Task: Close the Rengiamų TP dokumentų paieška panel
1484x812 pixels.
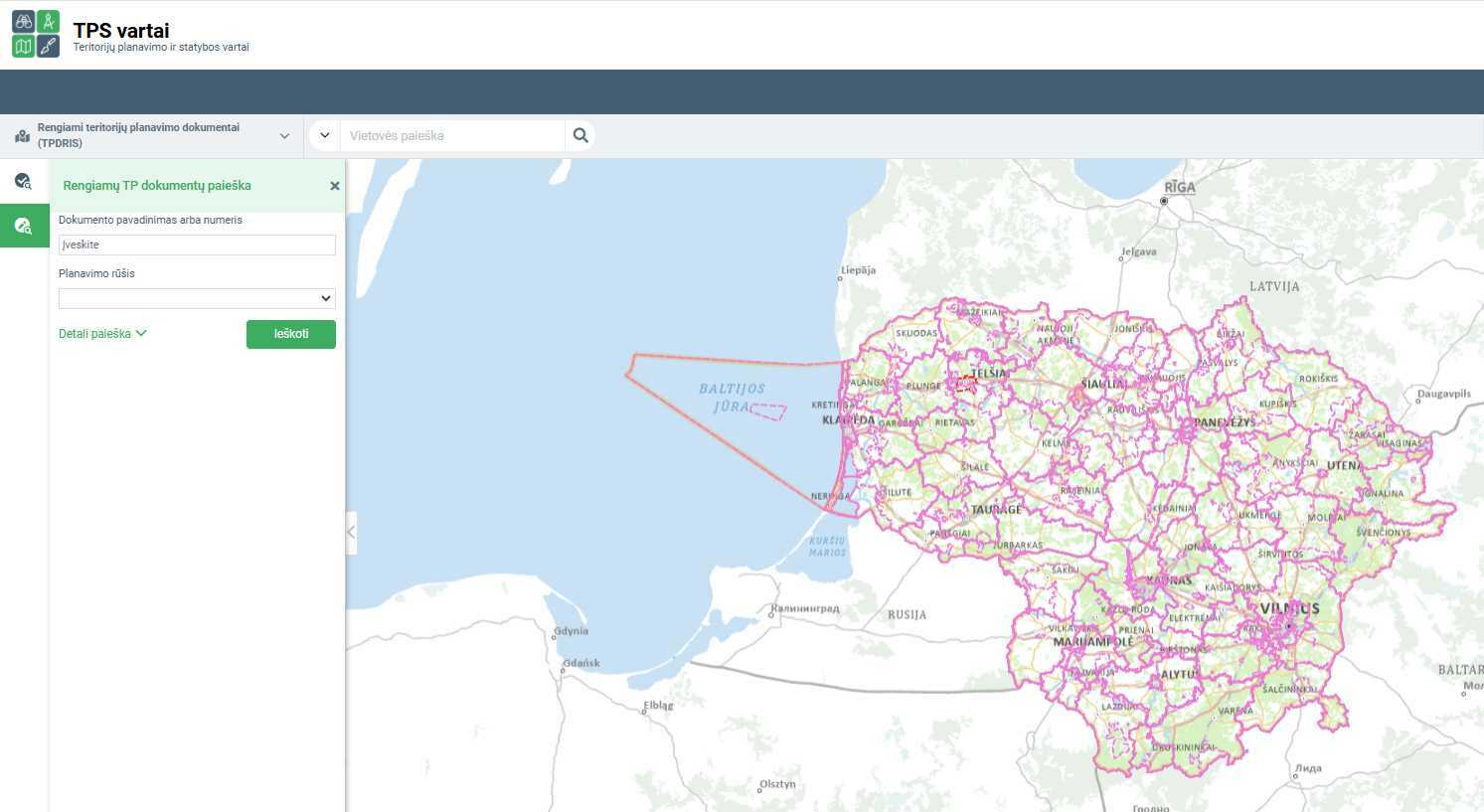Action: pos(335,186)
